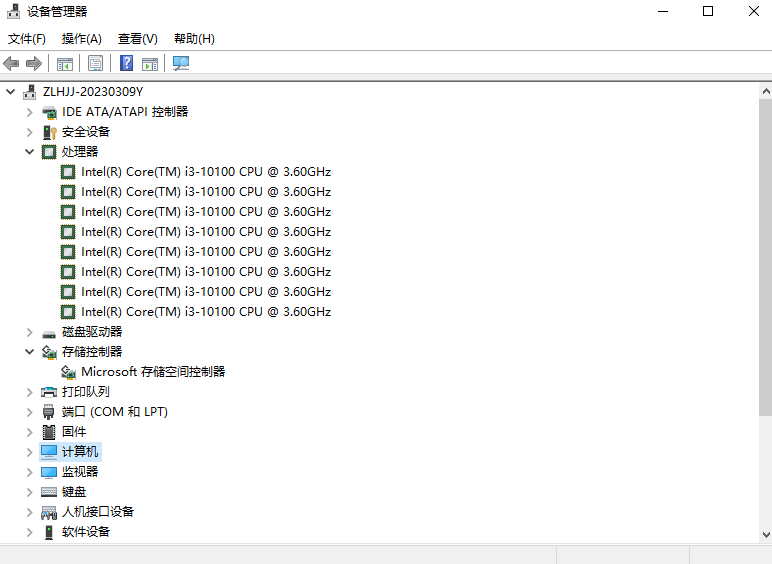
Task: Click the 键盘 keyboard icon
Action: pos(49,492)
